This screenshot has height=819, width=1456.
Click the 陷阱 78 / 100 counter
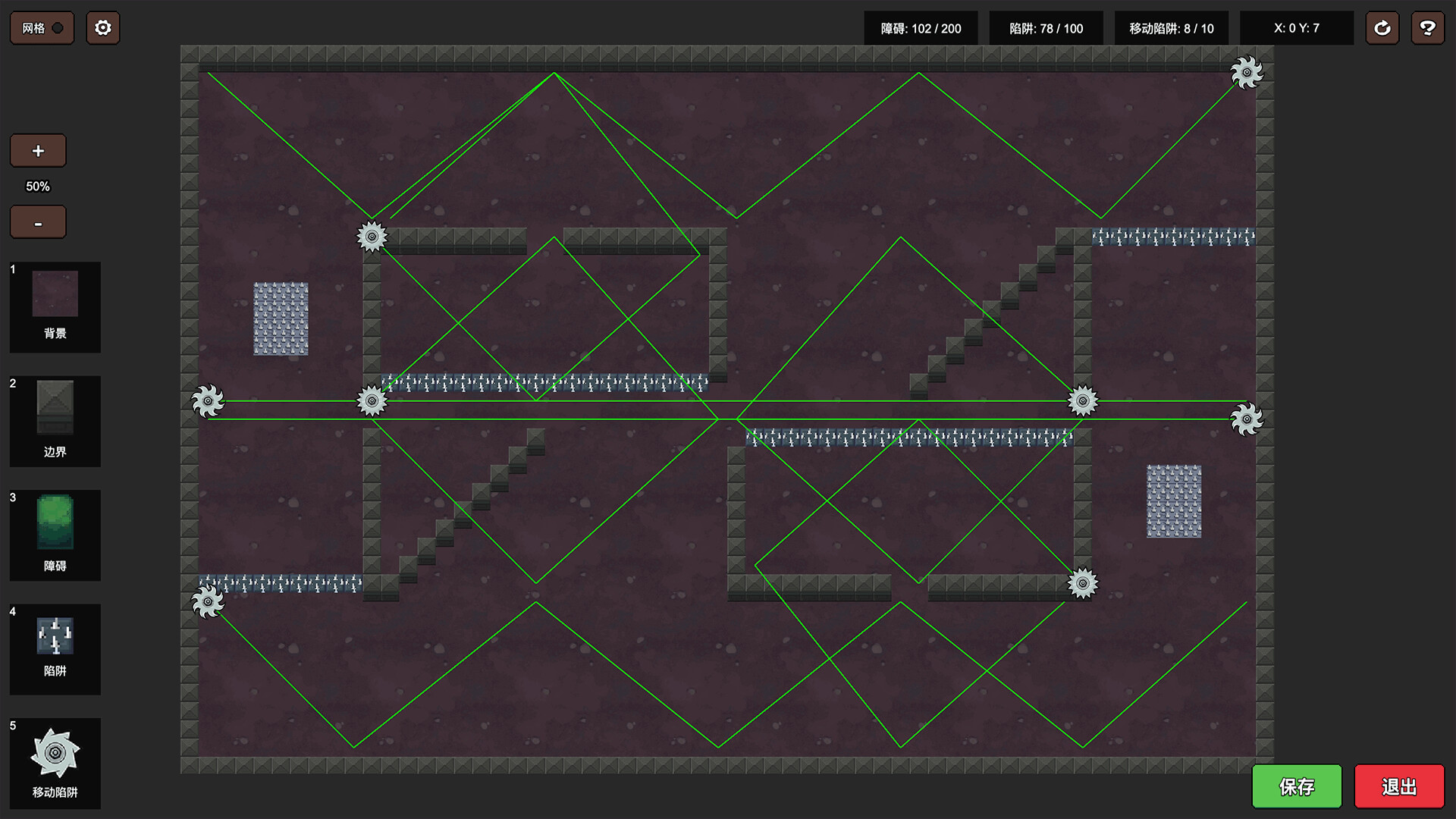tap(1046, 28)
